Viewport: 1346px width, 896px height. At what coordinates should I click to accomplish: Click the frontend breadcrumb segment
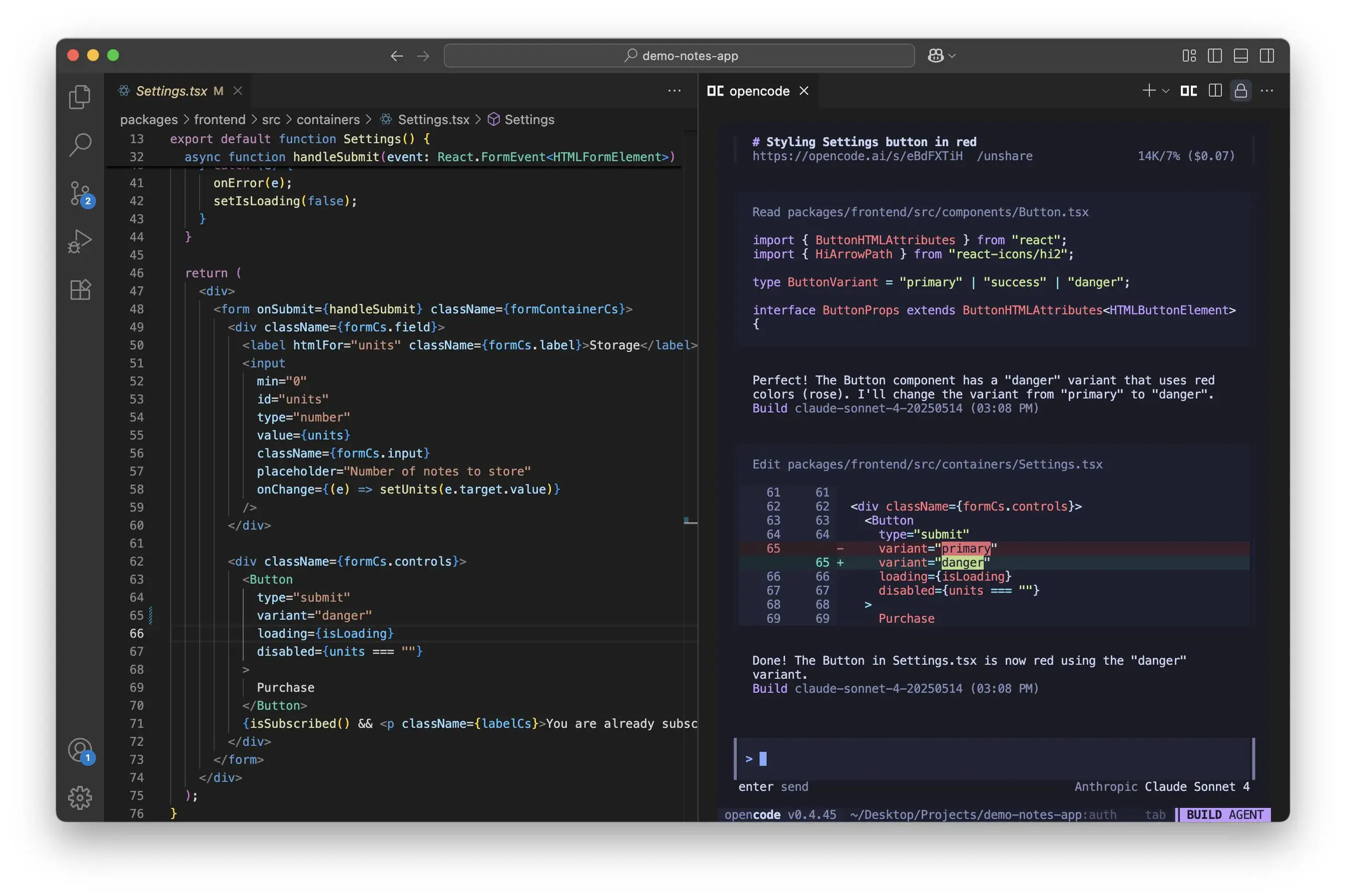coord(219,119)
